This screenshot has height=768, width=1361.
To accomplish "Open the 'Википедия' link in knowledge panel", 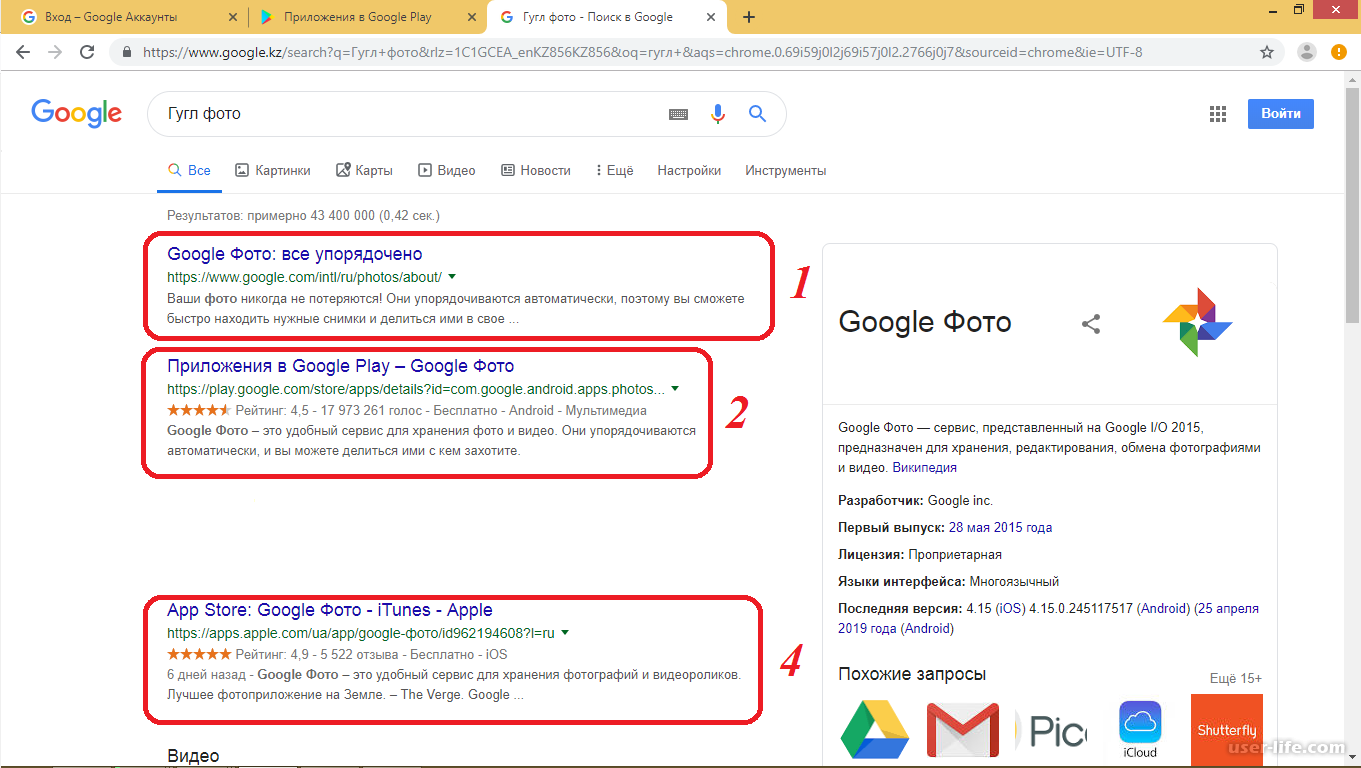I will coord(924,467).
